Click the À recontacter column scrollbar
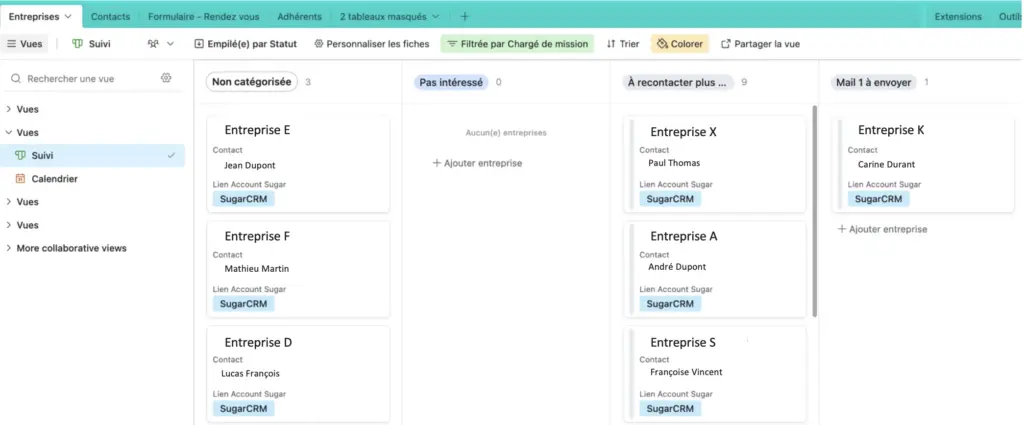This screenshot has height=425, width=1024. click(x=814, y=211)
